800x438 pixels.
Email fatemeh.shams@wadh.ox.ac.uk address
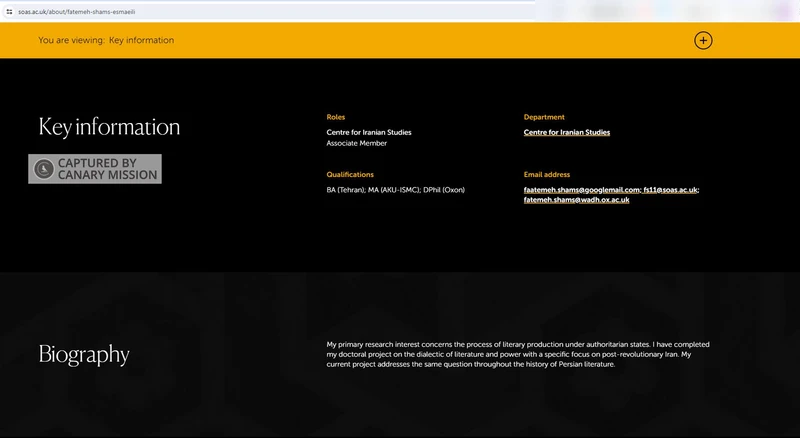pos(577,200)
